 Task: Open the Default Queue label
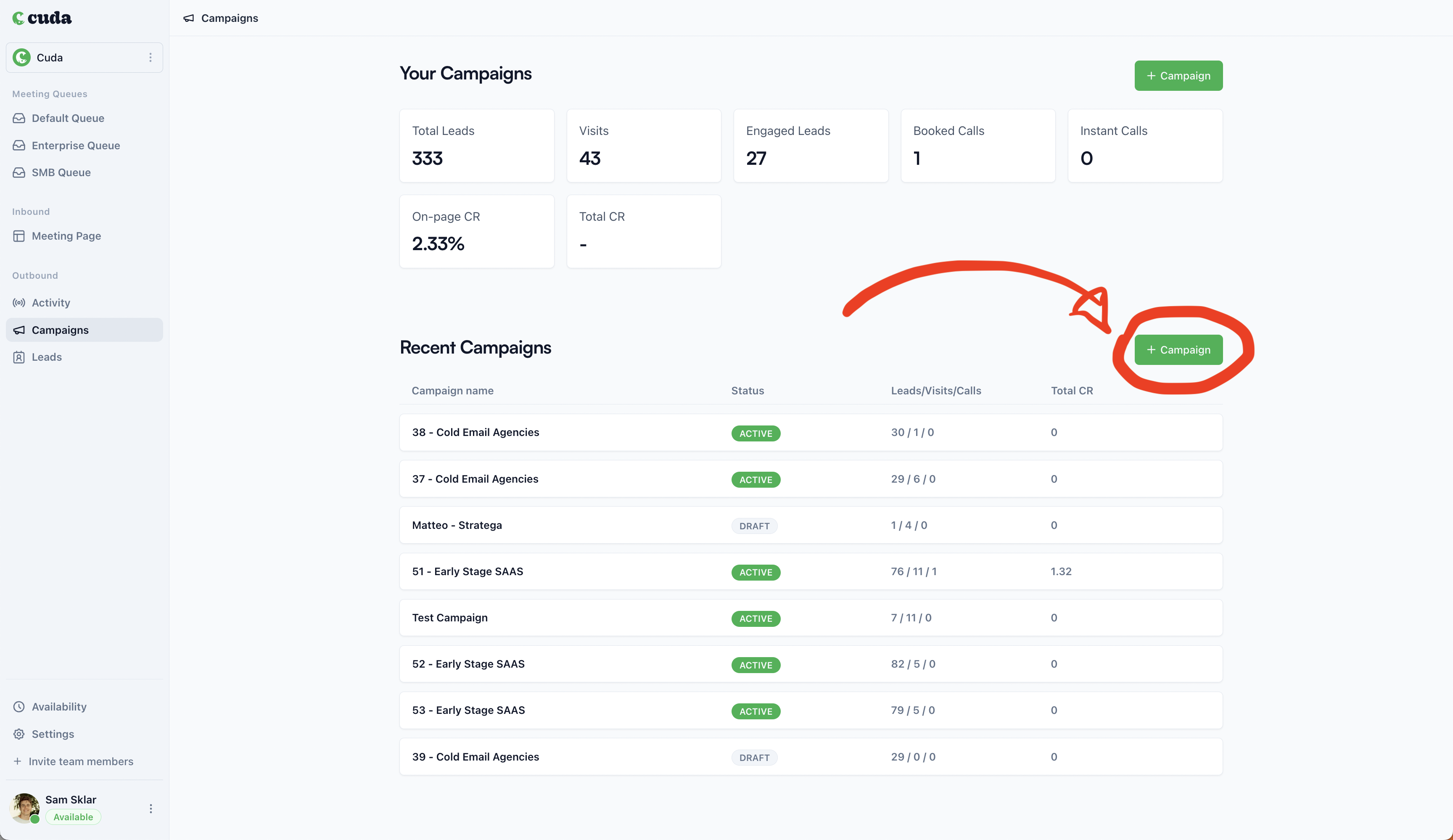(68, 118)
